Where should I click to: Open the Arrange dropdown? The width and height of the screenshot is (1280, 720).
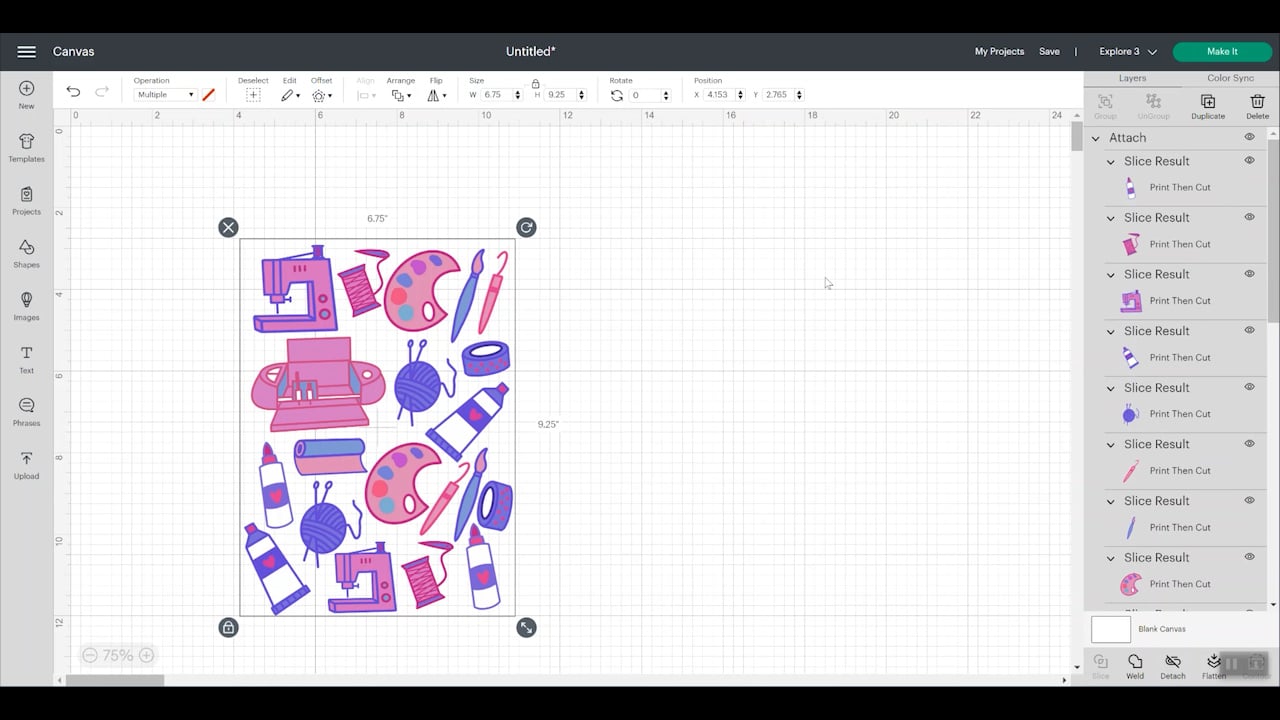tap(401, 95)
